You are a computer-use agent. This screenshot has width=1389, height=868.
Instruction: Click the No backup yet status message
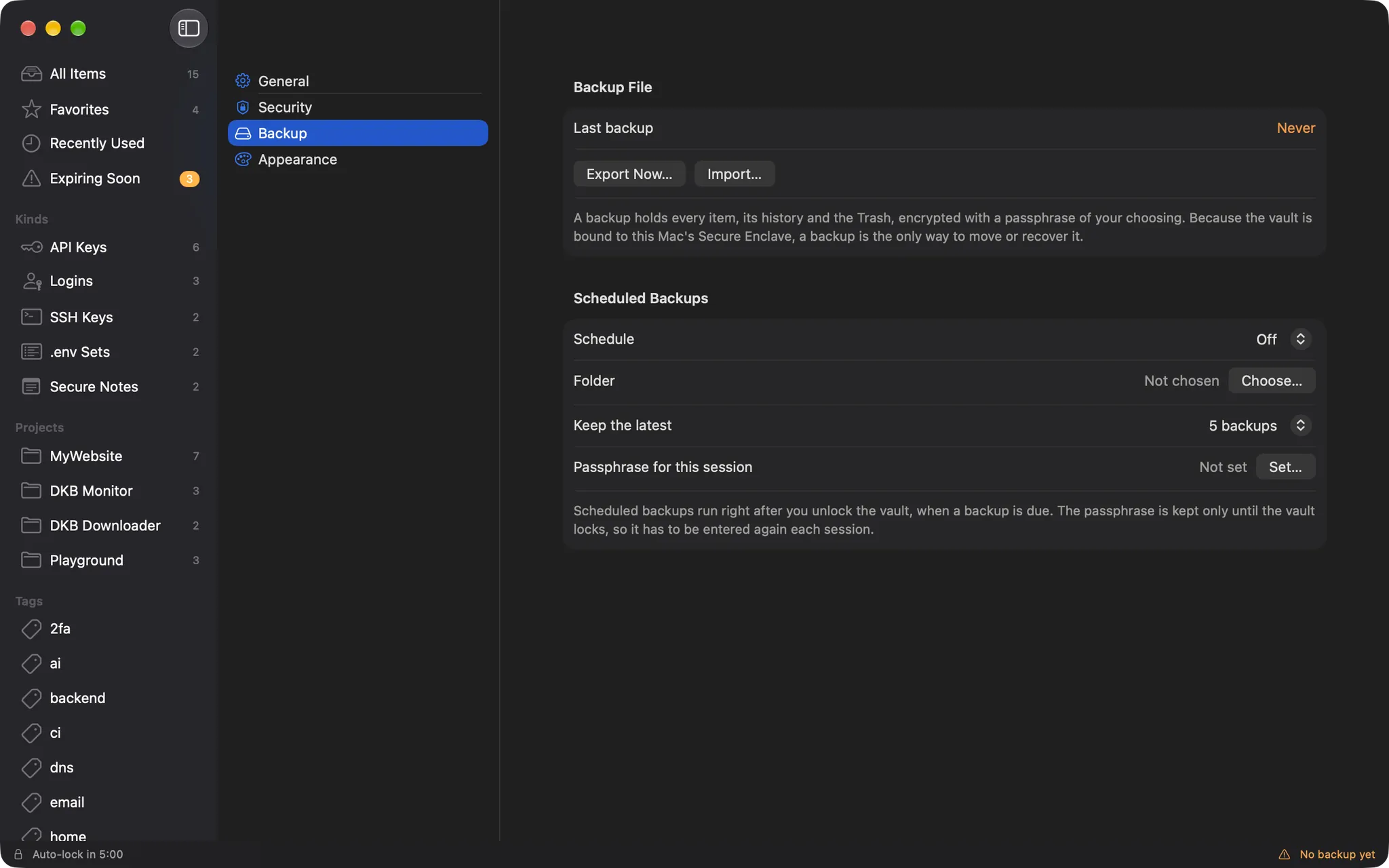click(1337, 854)
